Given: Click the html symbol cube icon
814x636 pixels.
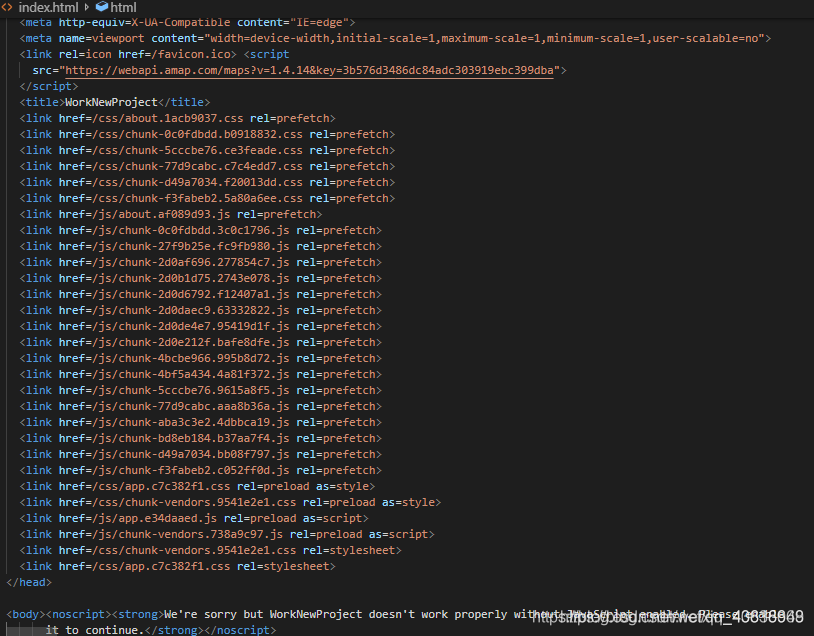Looking at the screenshot, I should click(x=101, y=7).
